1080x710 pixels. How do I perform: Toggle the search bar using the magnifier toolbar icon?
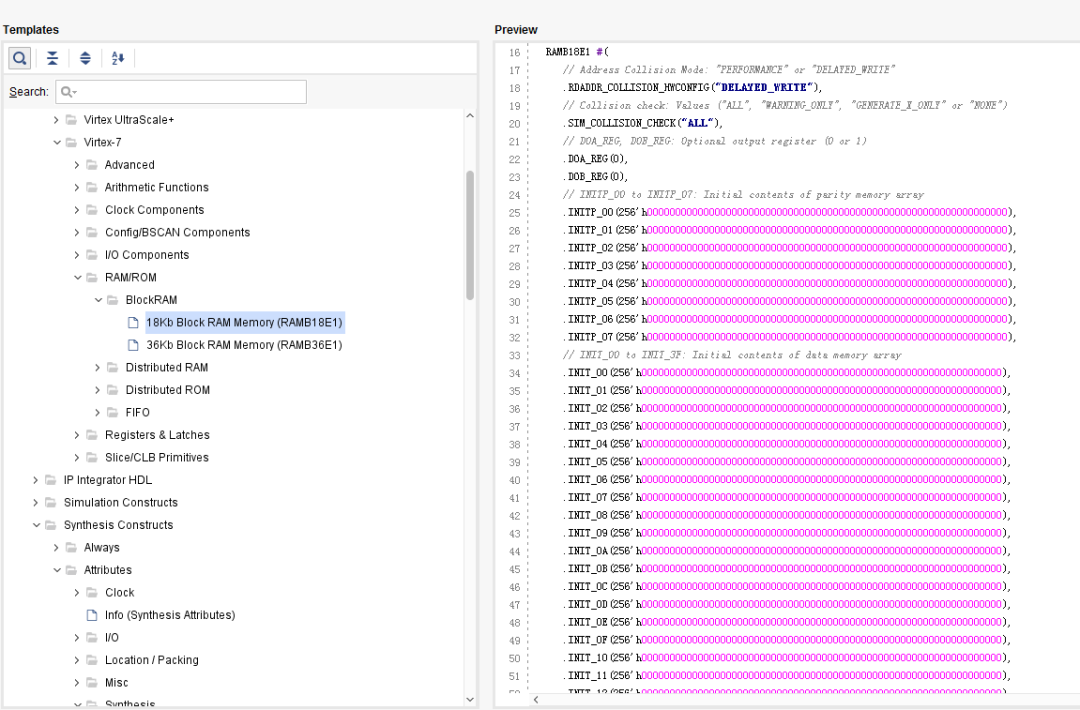click(19, 58)
